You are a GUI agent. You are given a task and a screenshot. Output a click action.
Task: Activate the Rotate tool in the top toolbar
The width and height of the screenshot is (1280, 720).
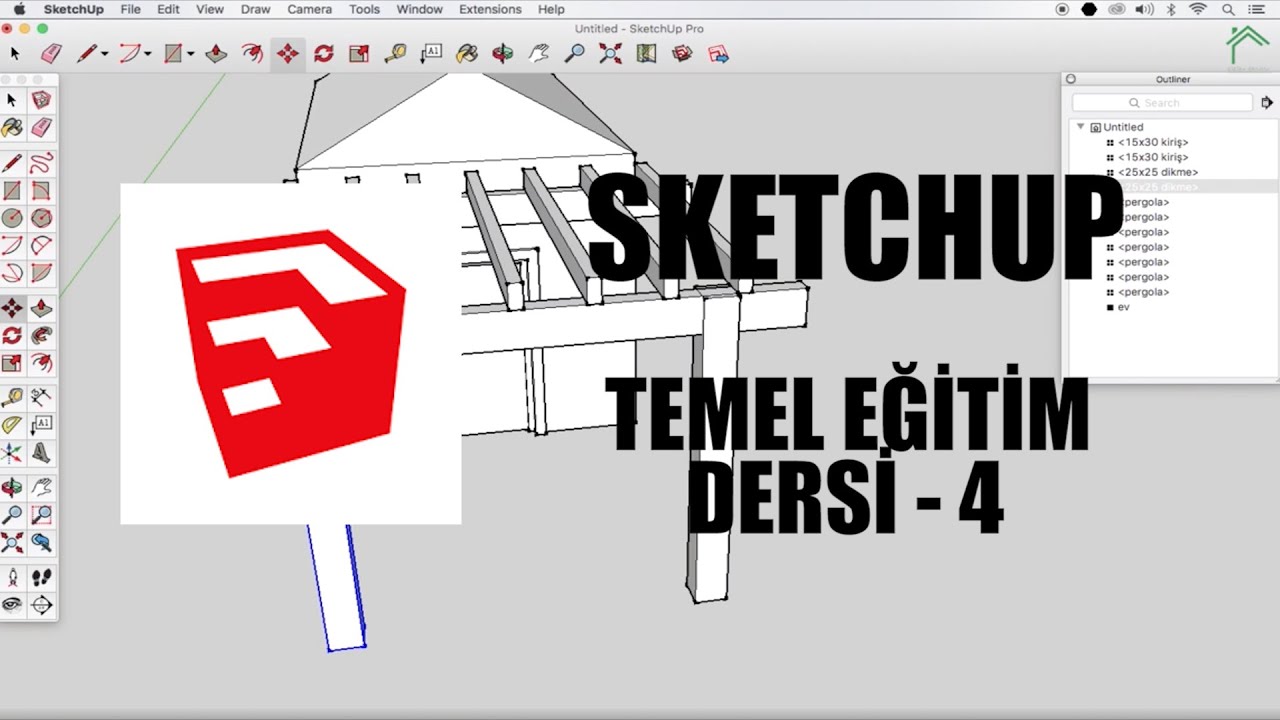(323, 53)
